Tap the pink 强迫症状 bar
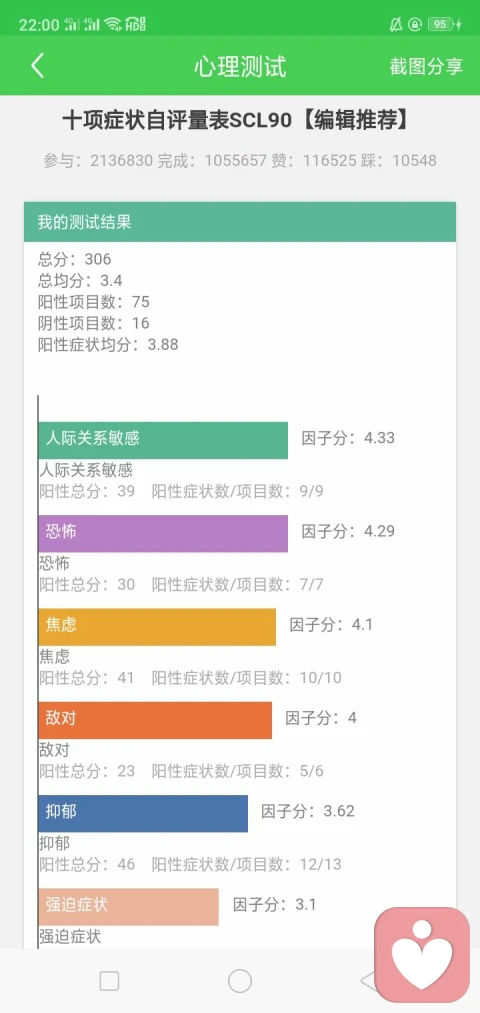The image size is (480, 1013). tap(129, 906)
